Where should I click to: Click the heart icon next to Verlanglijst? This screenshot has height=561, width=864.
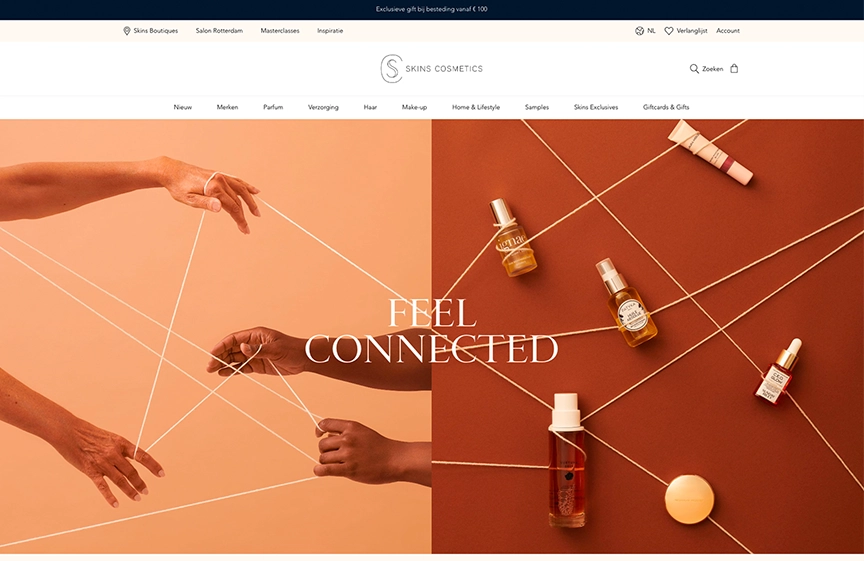[668, 31]
